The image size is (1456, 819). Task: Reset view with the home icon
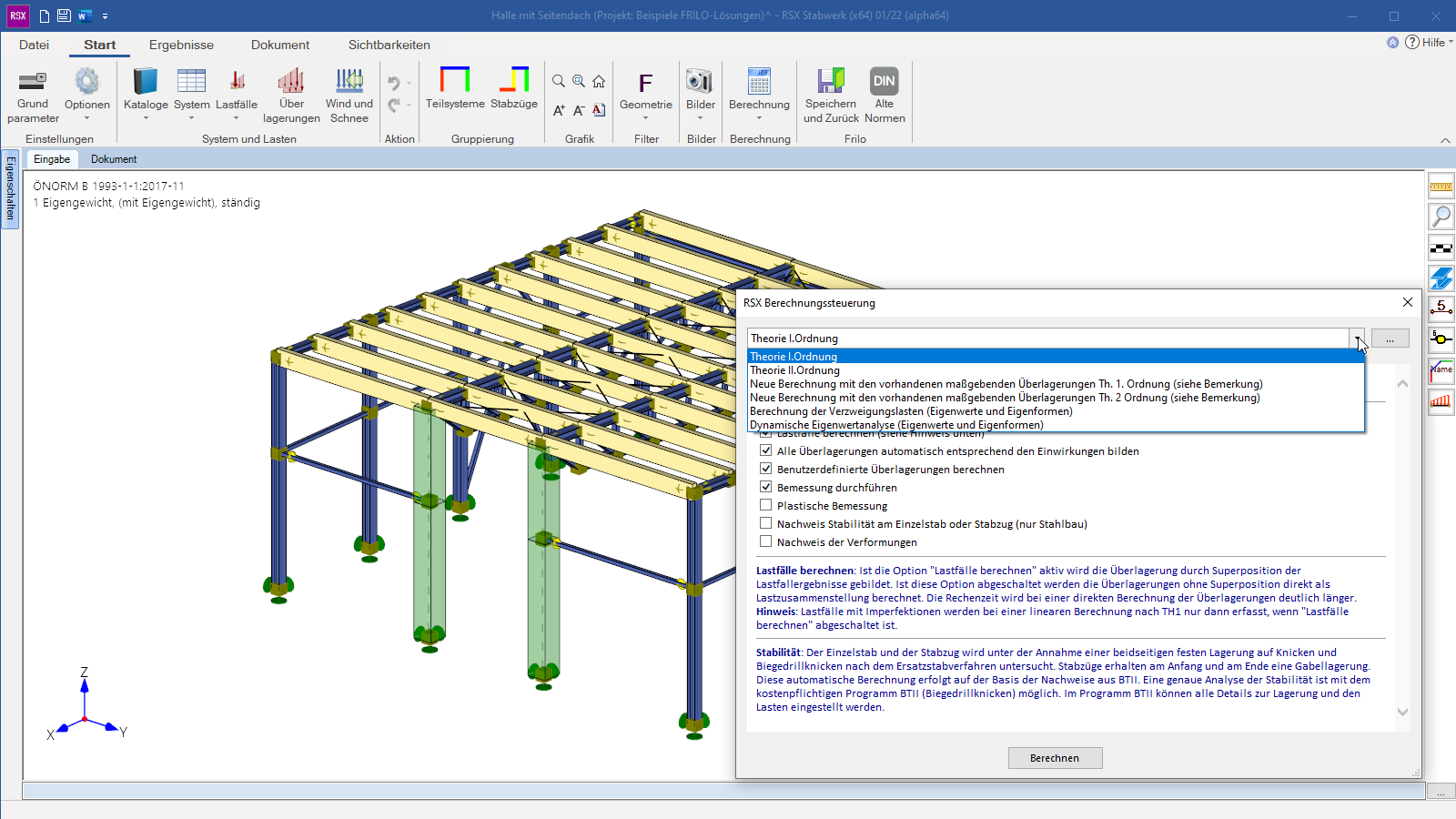click(599, 82)
